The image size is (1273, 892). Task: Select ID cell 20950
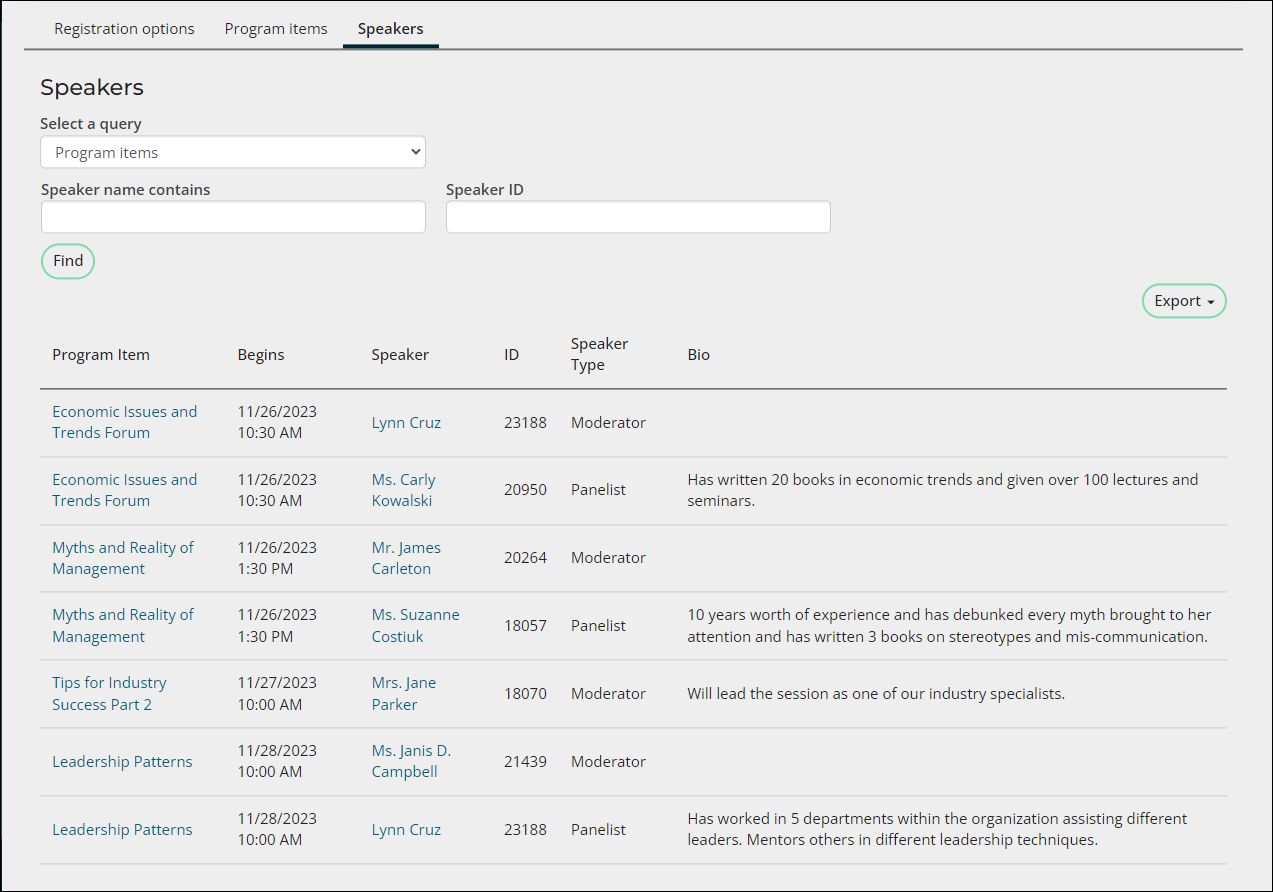point(525,490)
